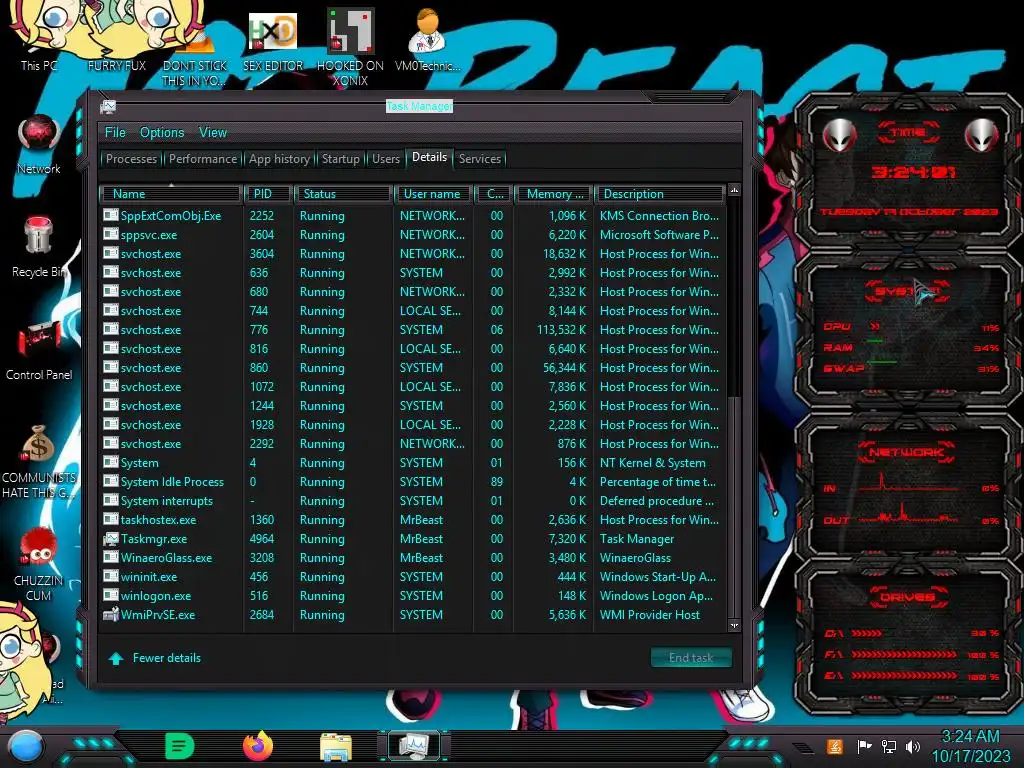Click the End task button
Screen dimensions: 1024x768
coord(691,658)
